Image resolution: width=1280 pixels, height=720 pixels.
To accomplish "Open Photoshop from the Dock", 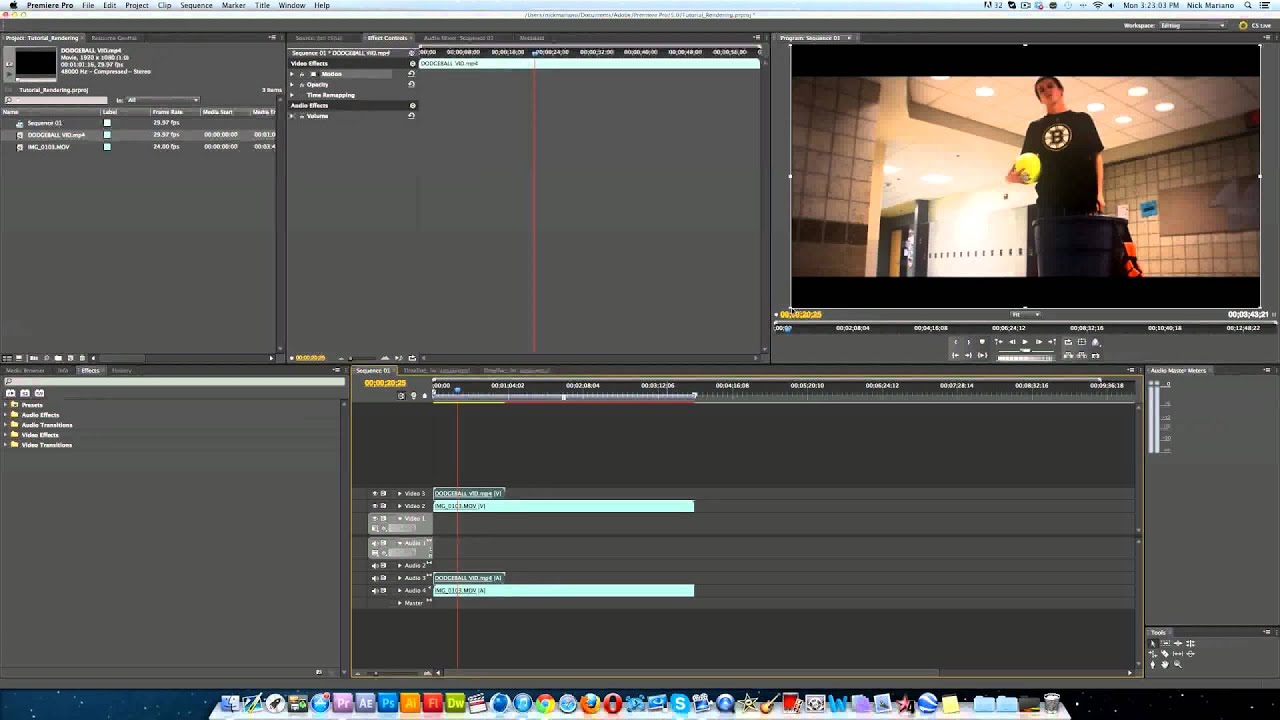I will (388, 704).
